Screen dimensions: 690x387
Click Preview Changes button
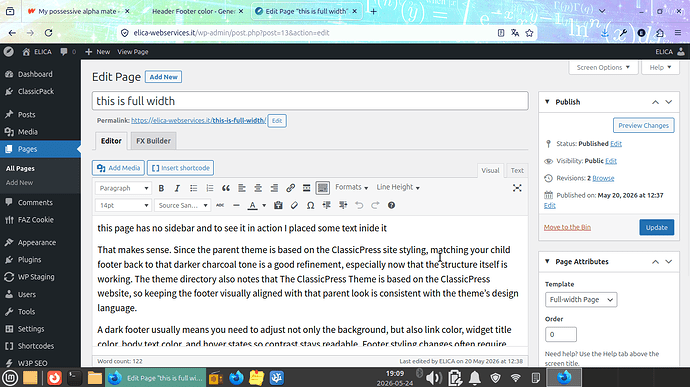(x=643, y=125)
